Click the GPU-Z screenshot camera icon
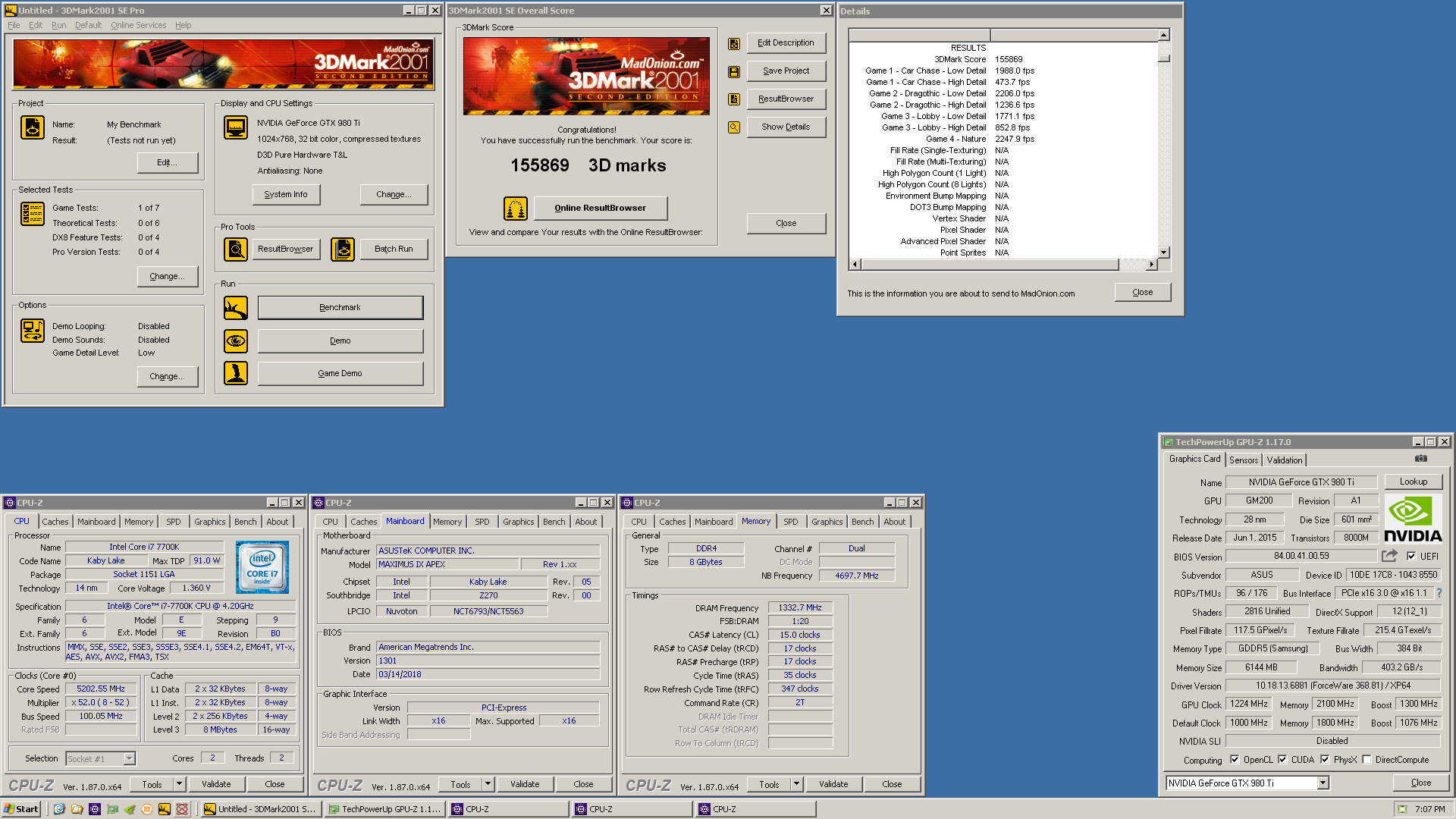The width and height of the screenshot is (1456, 819). 1421,458
